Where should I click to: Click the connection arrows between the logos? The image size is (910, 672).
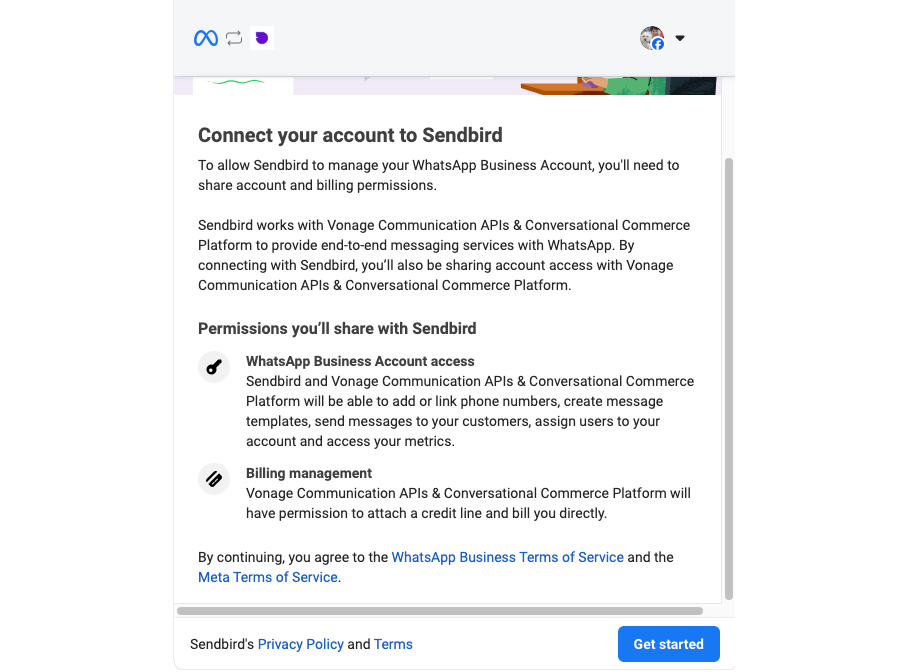tap(234, 38)
